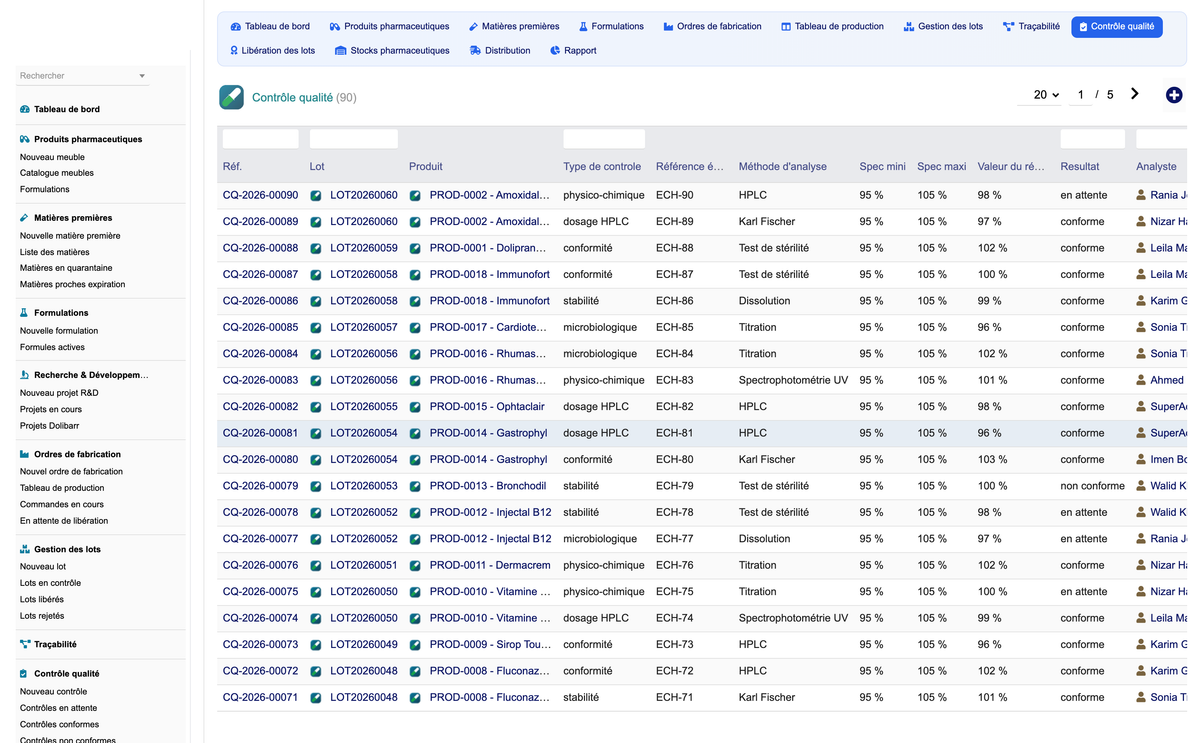Click sidebar Matières premières pencil icon
Image resolution: width=1200 pixels, height=743 pixels.
(25, 217)
